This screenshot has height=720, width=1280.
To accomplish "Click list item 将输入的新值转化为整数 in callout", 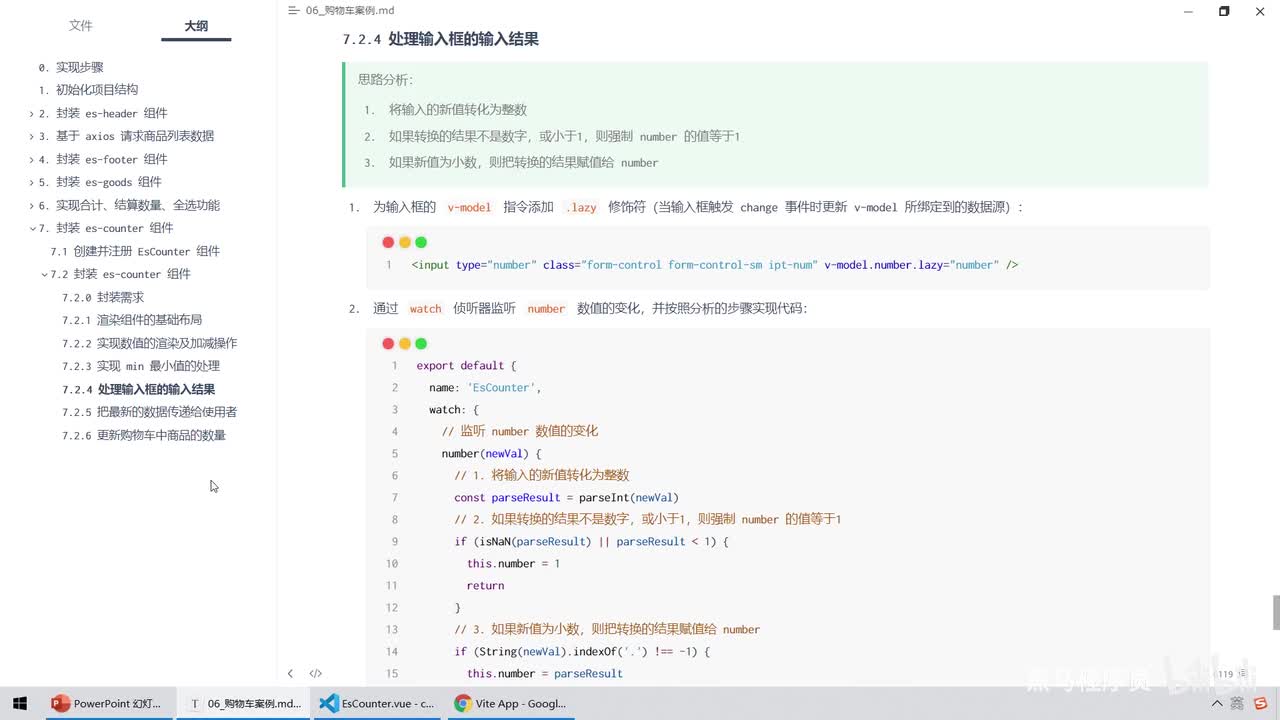I will point(458,110).
